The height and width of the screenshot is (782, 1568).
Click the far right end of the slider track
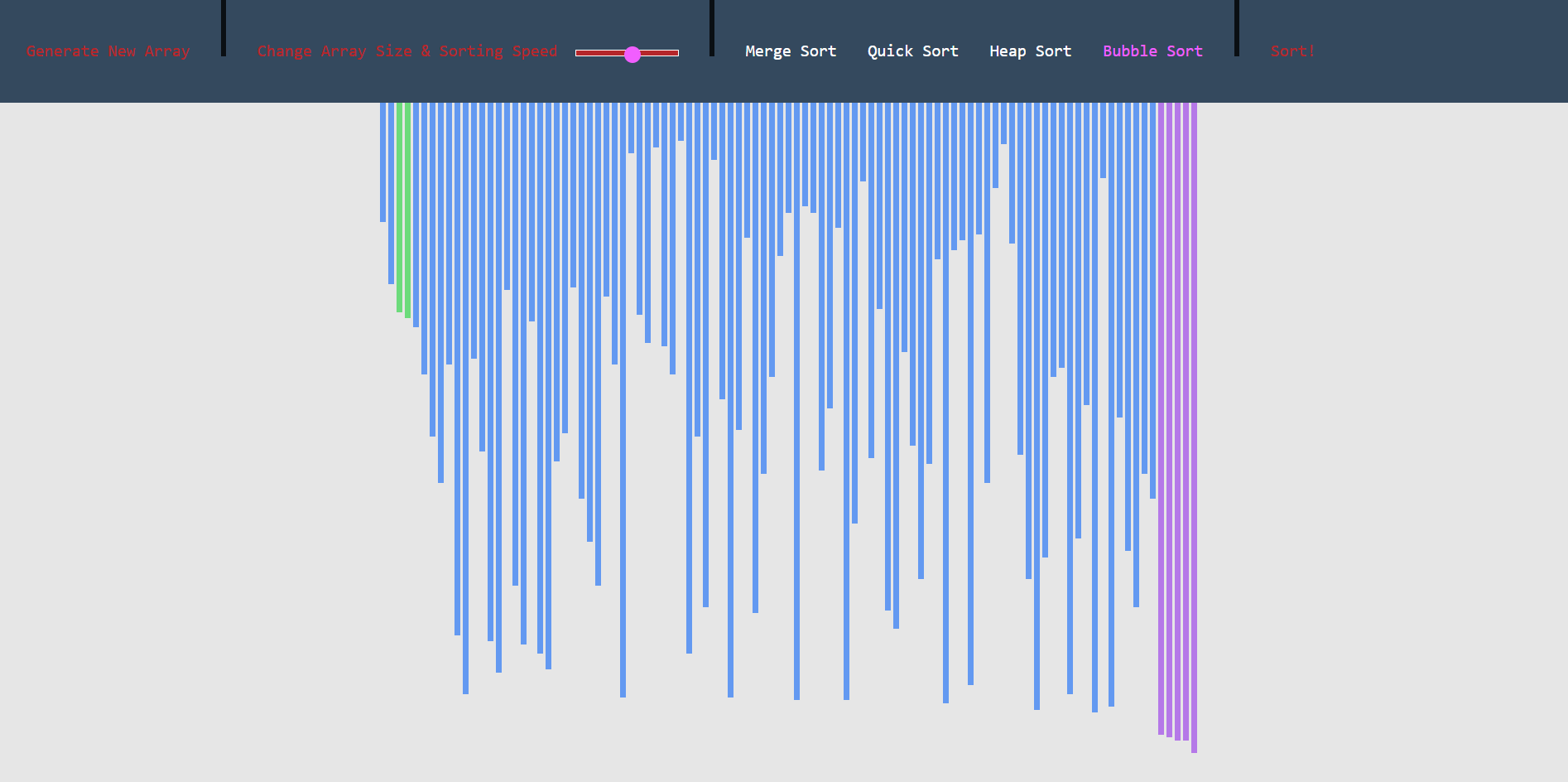[x=676, y=53]
